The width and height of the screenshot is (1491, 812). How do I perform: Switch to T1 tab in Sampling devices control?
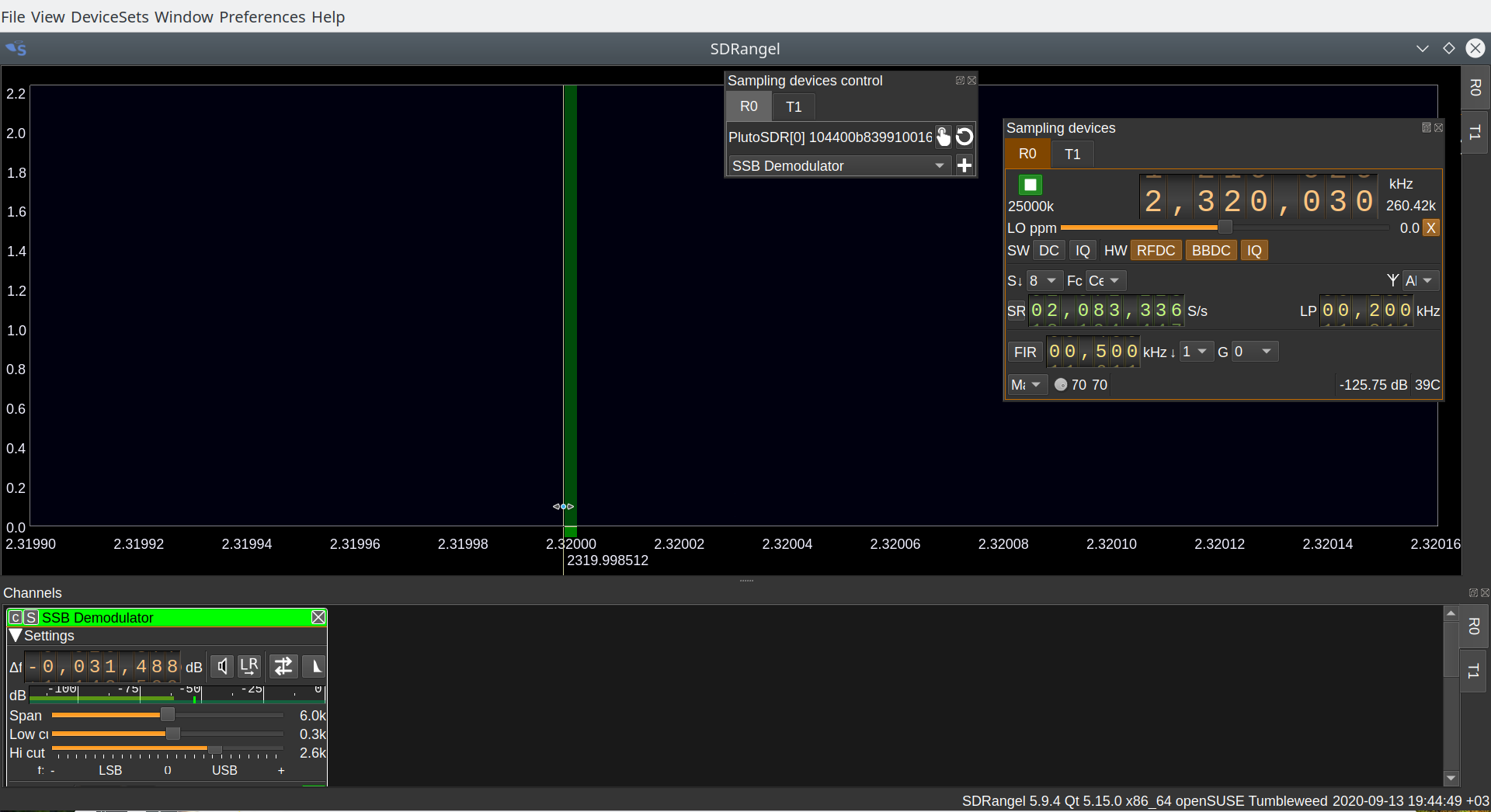click(793, 107)
